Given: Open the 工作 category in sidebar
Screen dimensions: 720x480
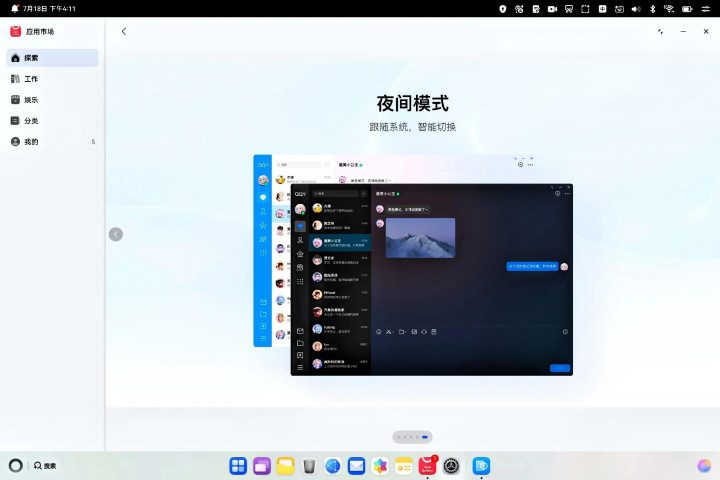Looking at the screenshot, I should point(52,79).
